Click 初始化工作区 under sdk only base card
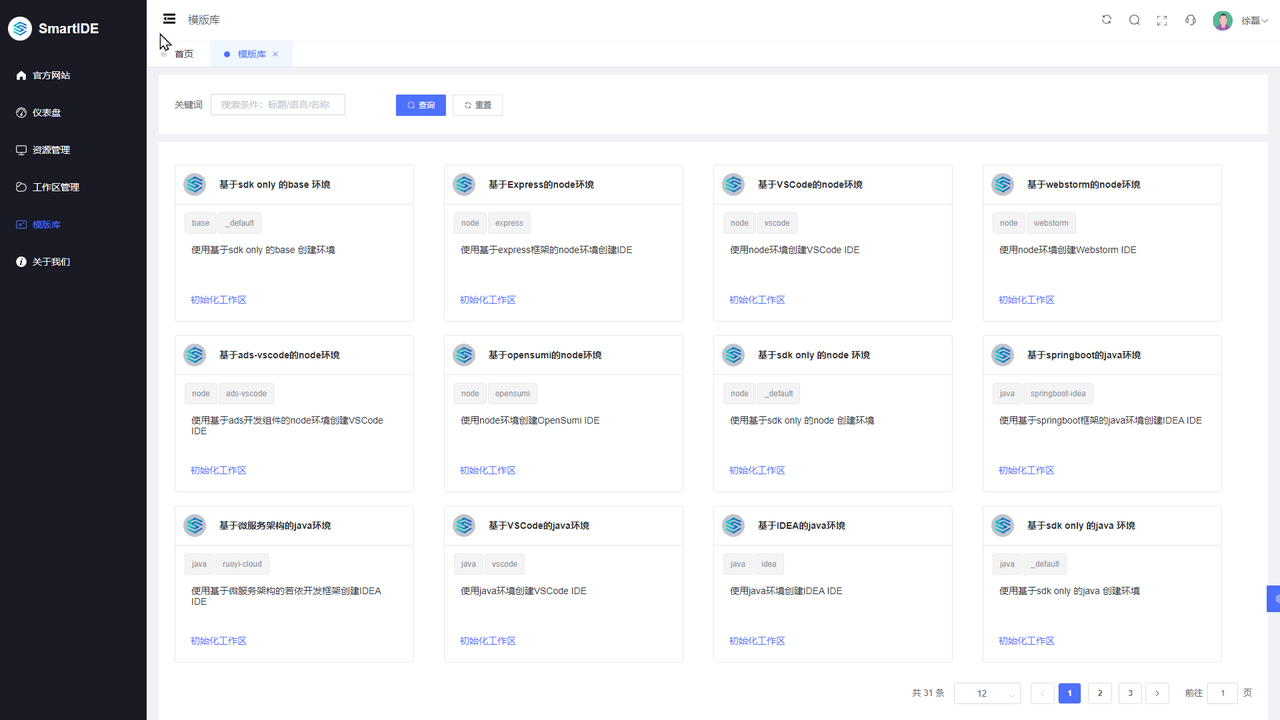This screenshot has height=720, width=1280. coord(218,300)
